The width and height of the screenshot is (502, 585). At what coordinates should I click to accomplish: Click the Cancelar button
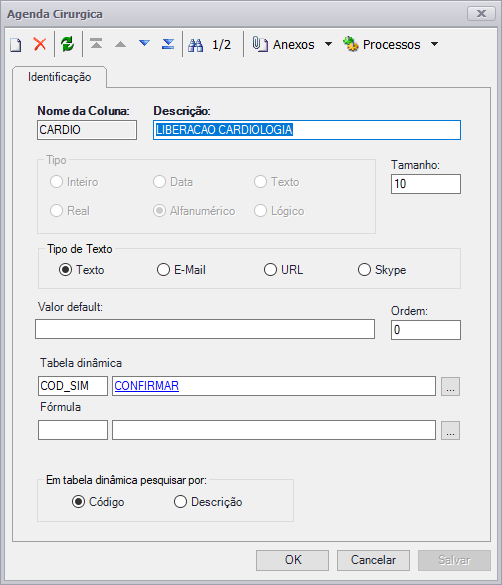(x=373, y=560)
